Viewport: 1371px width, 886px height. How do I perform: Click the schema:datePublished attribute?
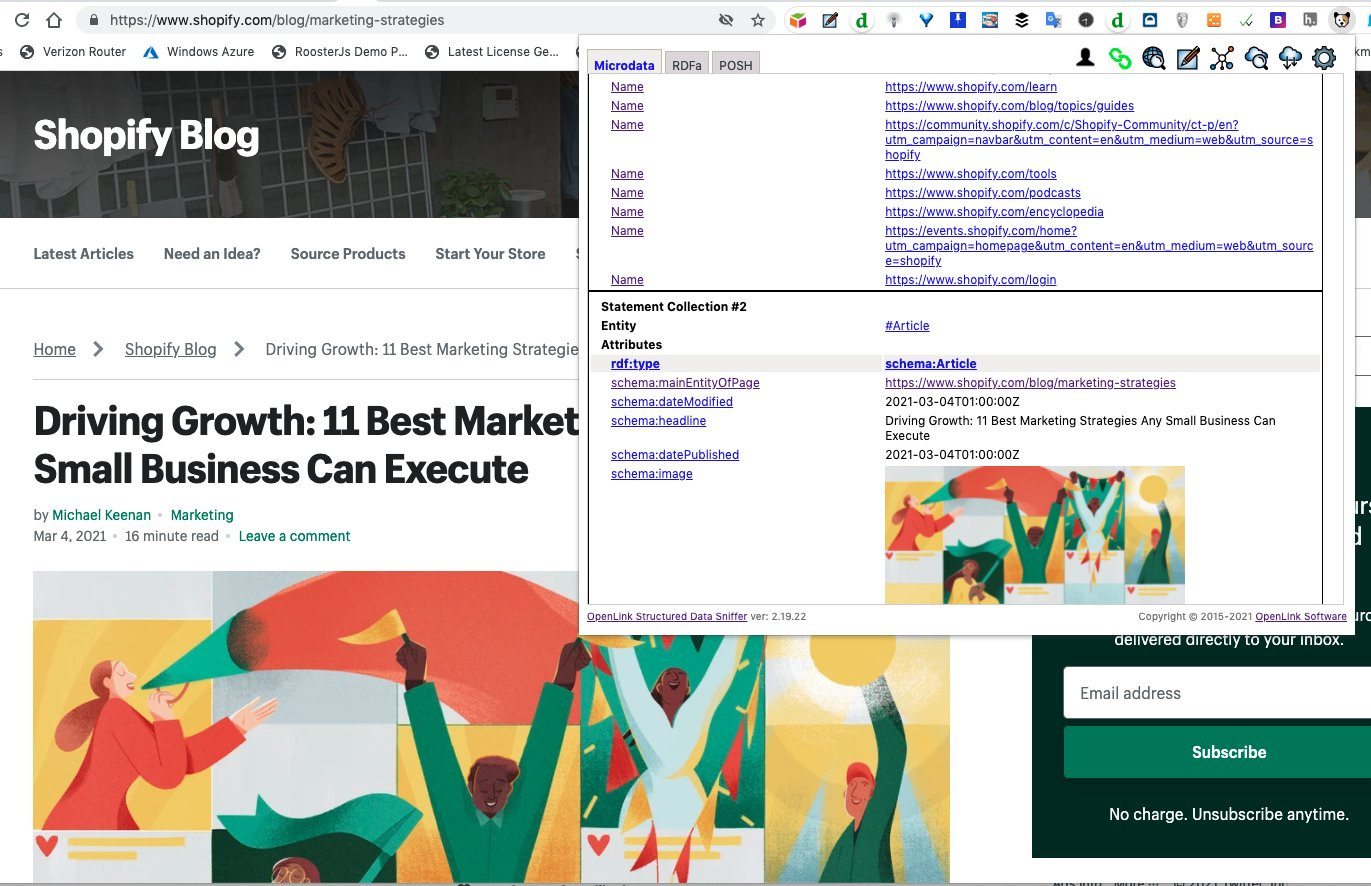click(675, 455)
